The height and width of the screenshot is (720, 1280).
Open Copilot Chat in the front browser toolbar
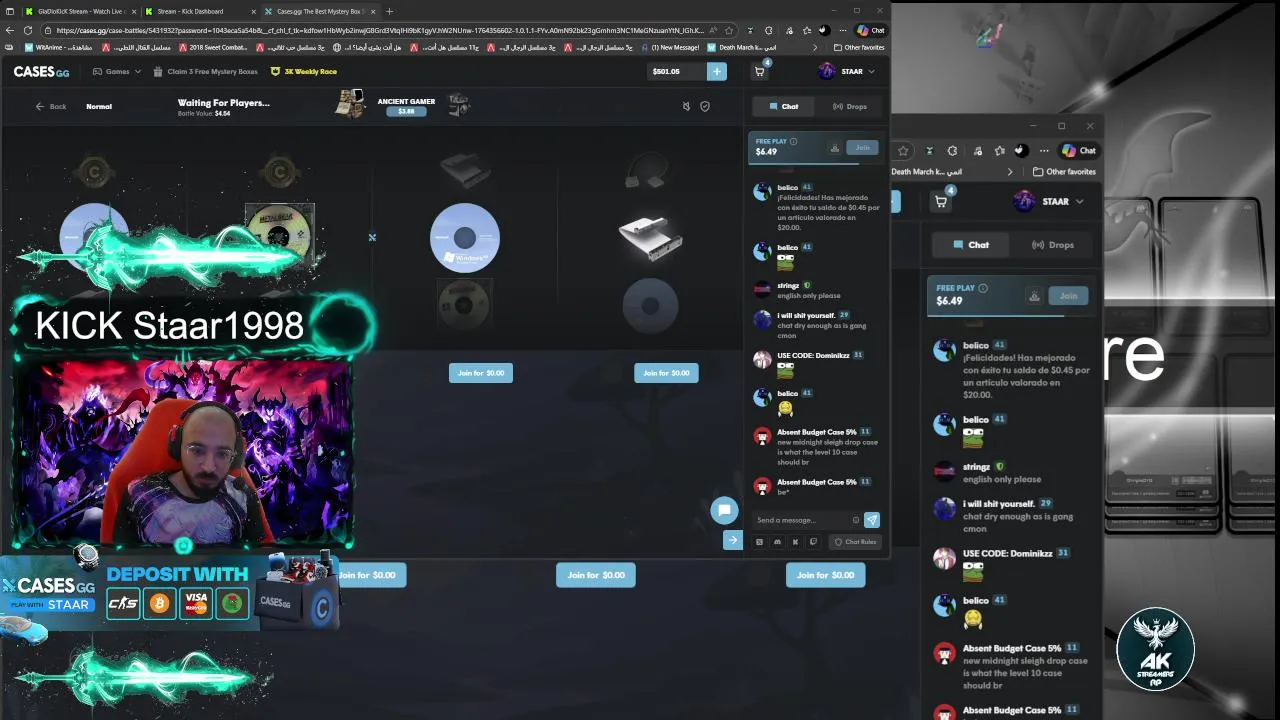coord(870,30)
